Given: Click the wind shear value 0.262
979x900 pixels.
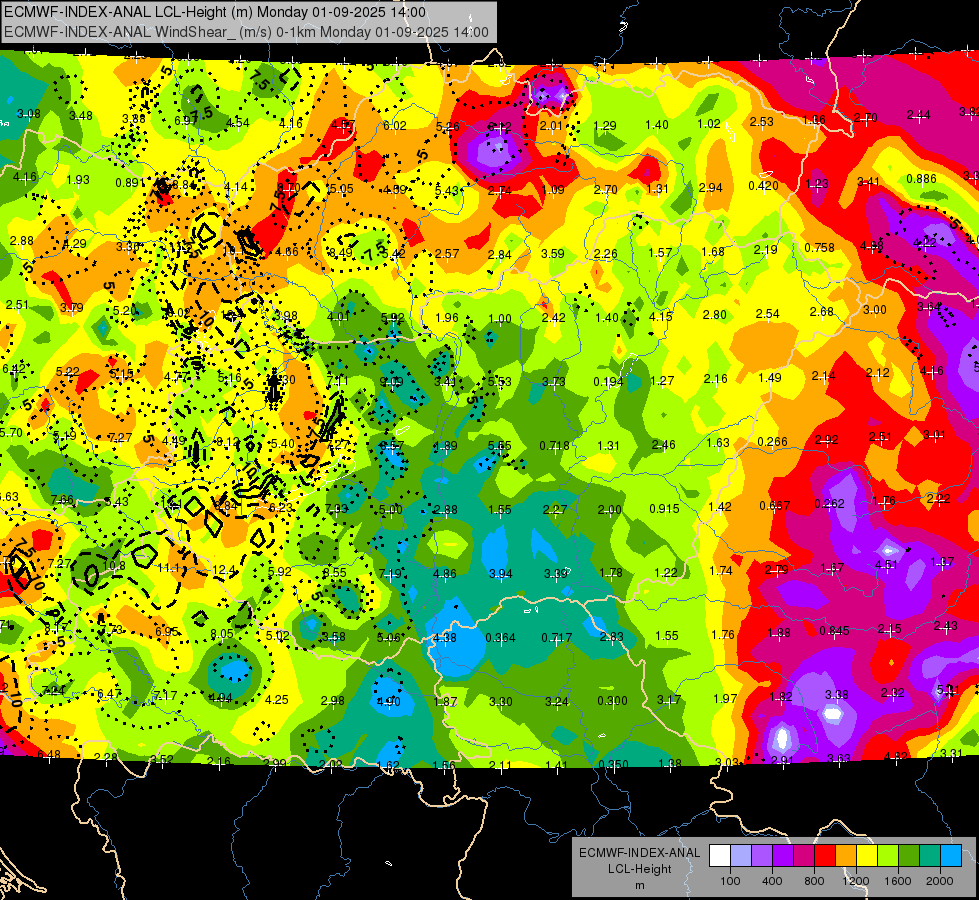Looking at the screenshot, I should [x=829, y=503].
